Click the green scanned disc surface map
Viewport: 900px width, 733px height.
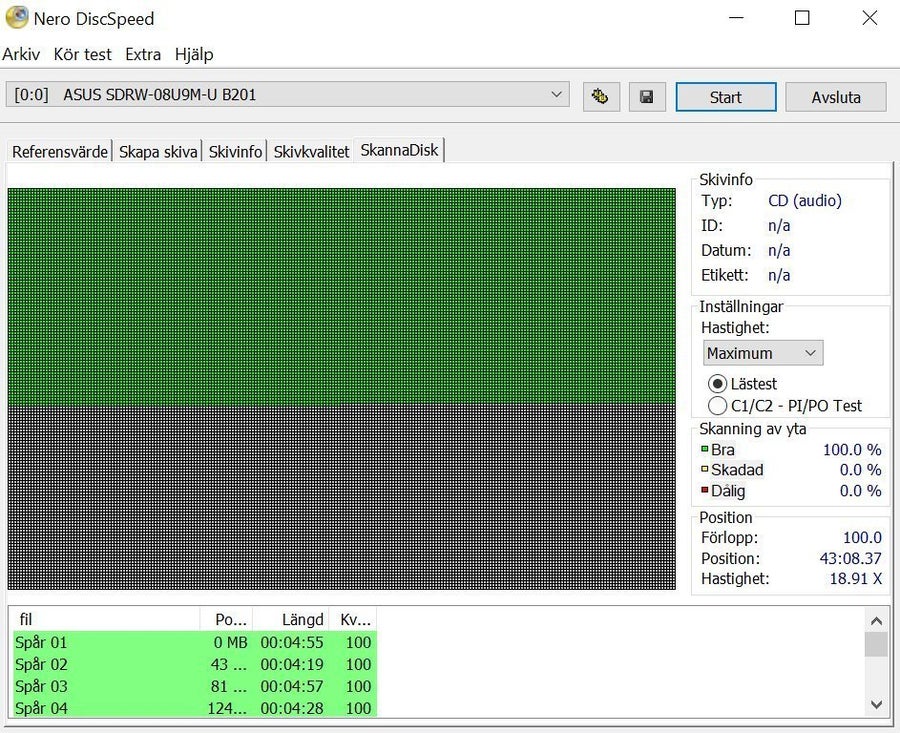(x=342, y=296)
